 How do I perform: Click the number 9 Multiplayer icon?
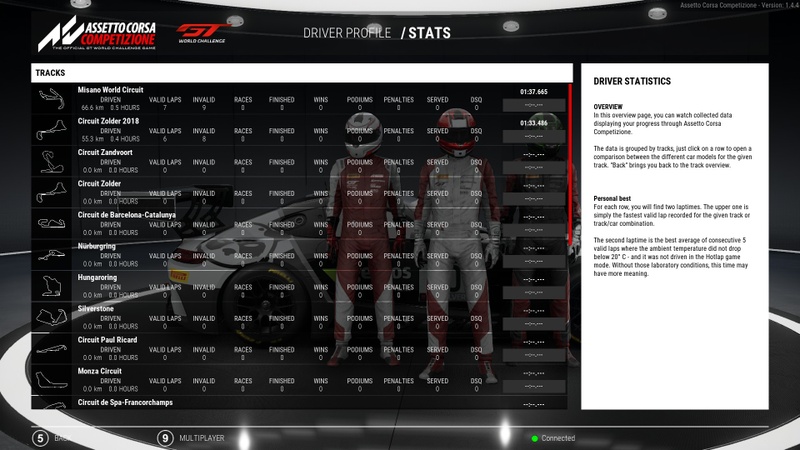tap(165, 438)
